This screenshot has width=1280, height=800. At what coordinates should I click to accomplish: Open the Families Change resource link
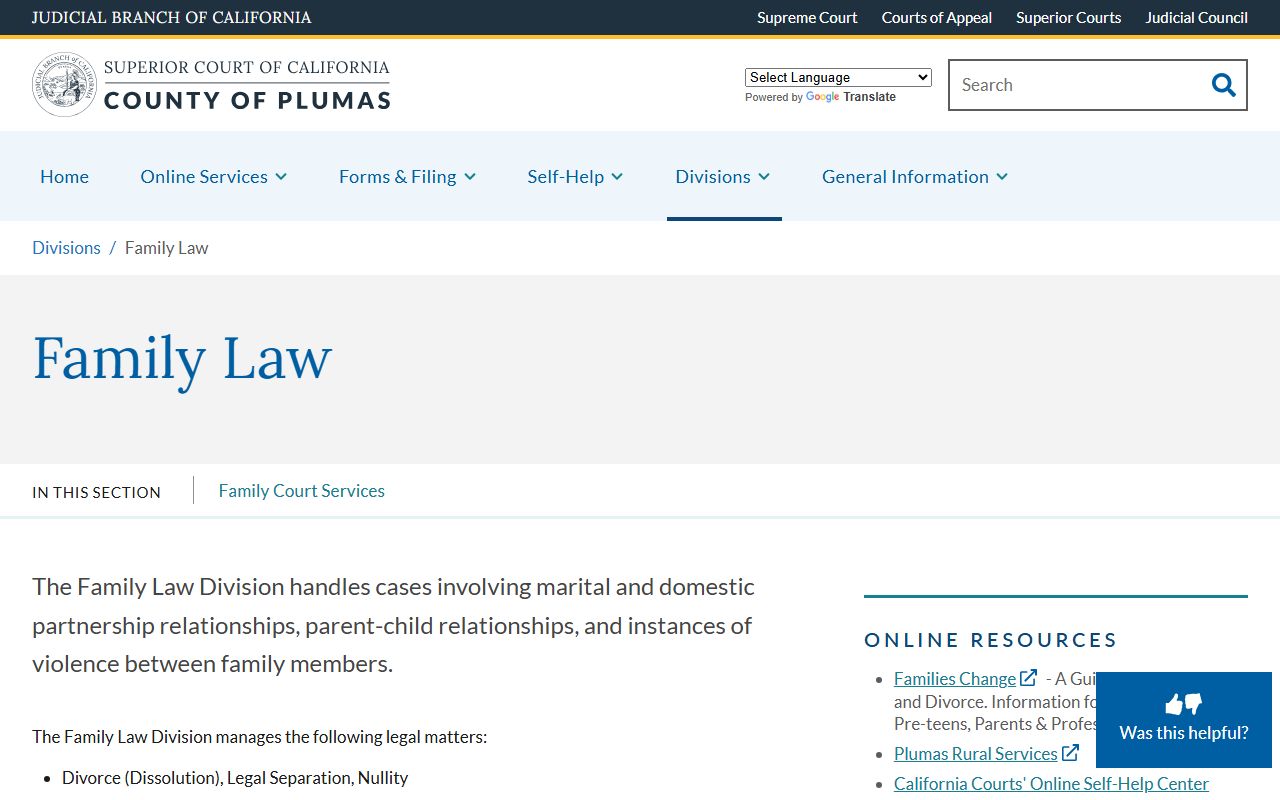(x=955, y=678)
